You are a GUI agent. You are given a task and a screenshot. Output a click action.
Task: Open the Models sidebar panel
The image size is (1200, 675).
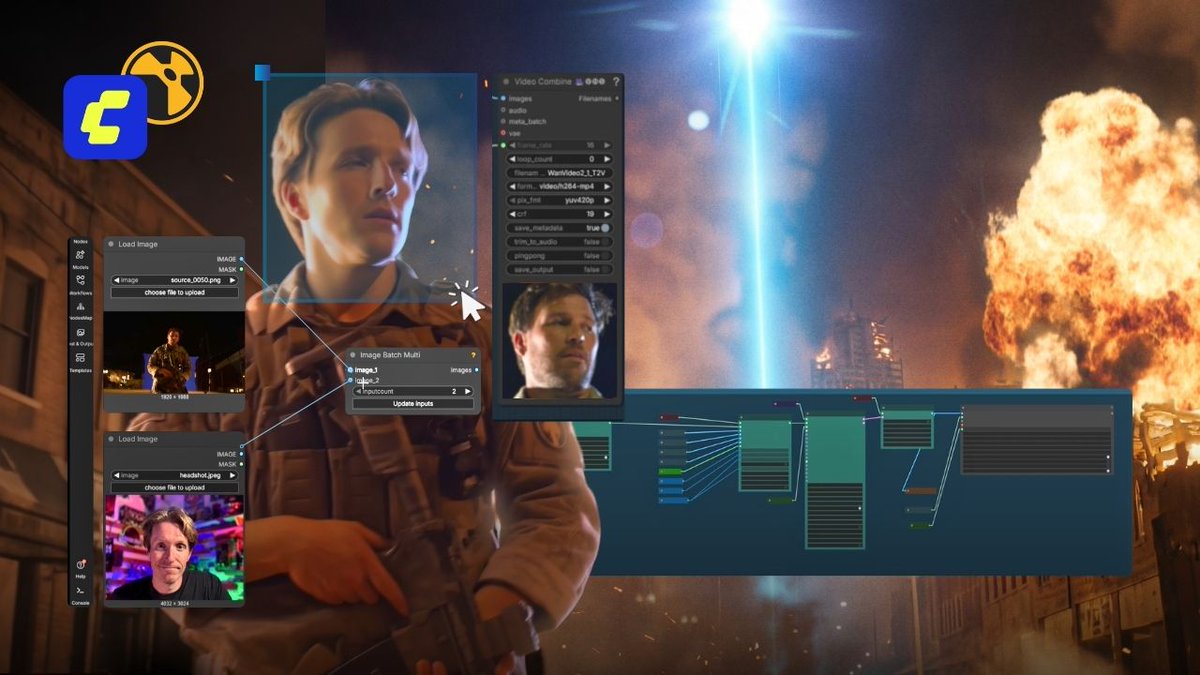click(x=80, y=258)
